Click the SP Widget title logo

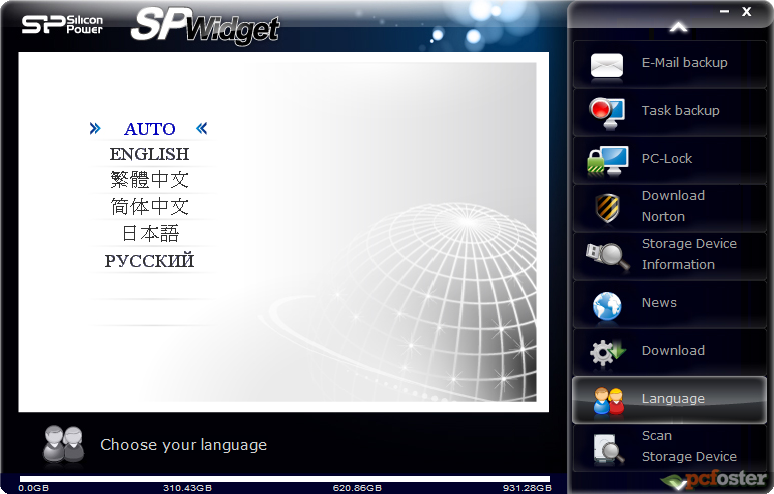tap(205, 25)
